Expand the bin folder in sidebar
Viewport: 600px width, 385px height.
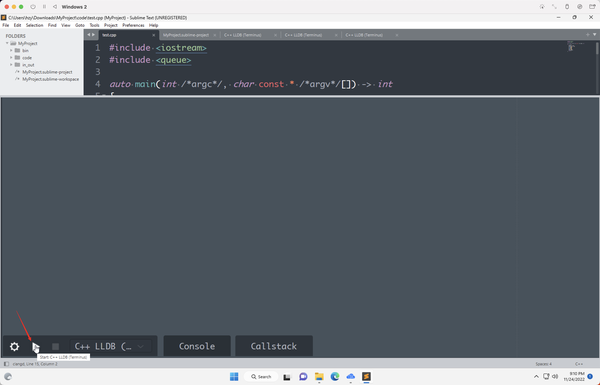tap(11, 51)
